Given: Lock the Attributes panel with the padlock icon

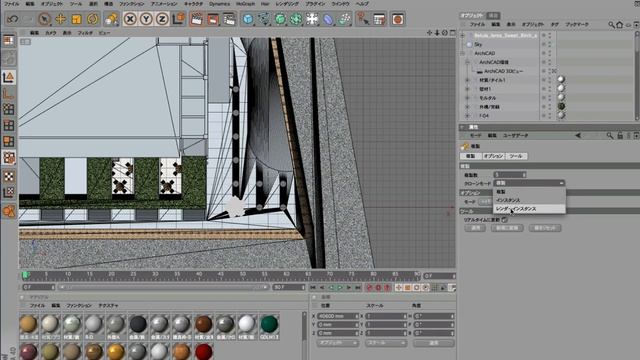Looking at the screenshot, I should [620, 136].
